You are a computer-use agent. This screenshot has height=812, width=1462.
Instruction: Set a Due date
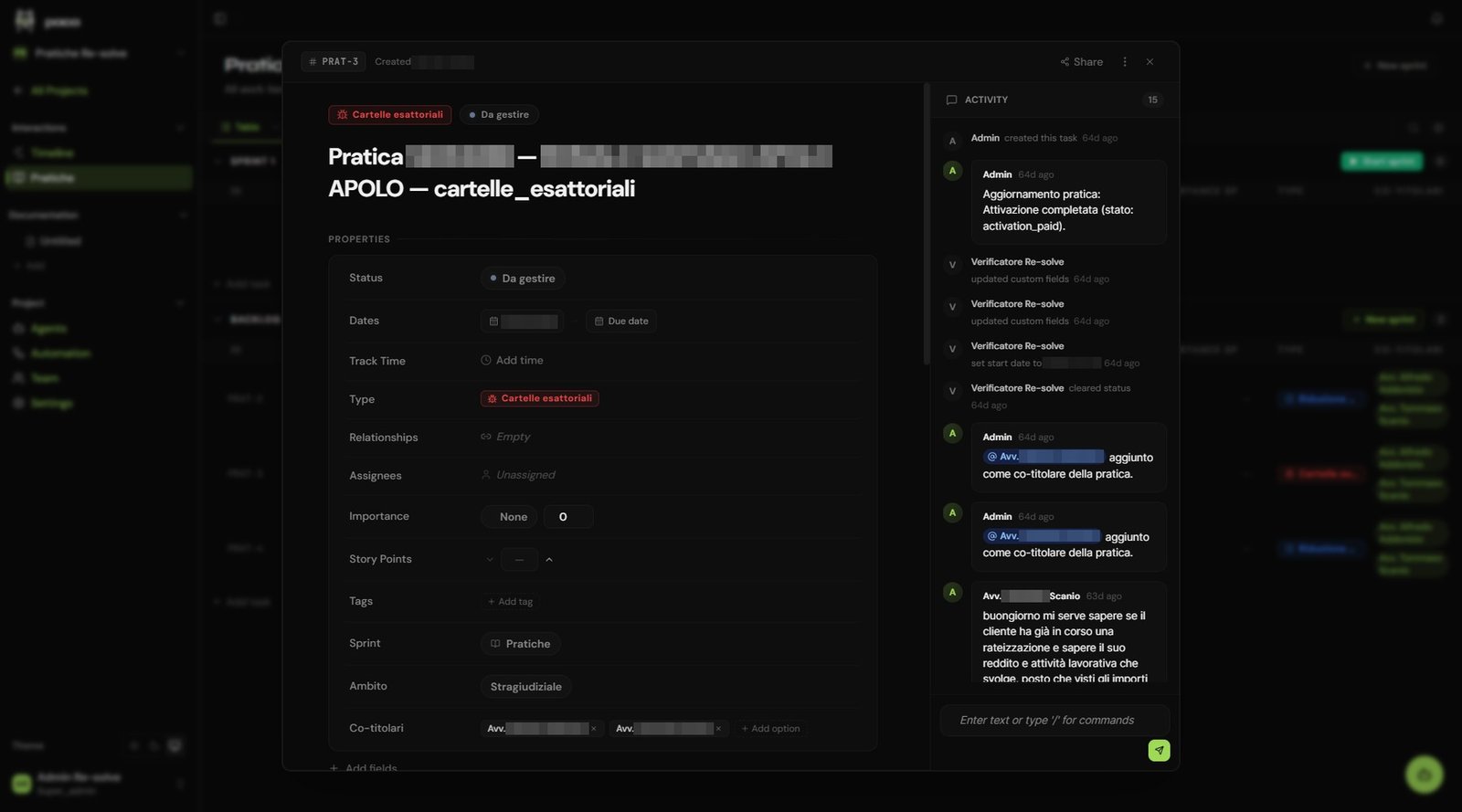click(x=621, y=322)
